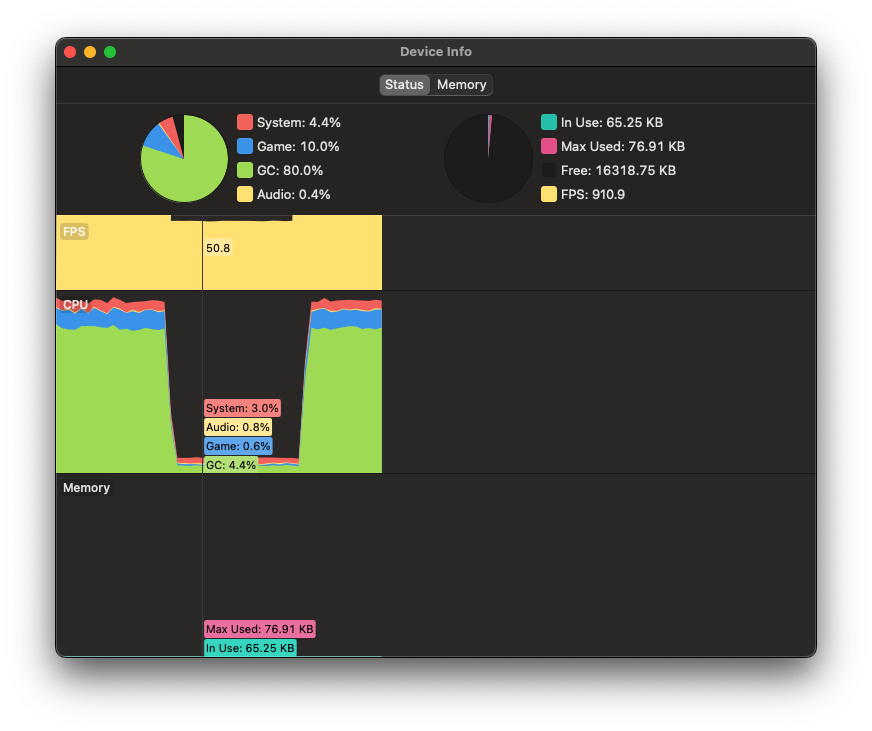Click the blue Game legend swatch
Screen dimensions: 872x731
click(x=245, y=146)
